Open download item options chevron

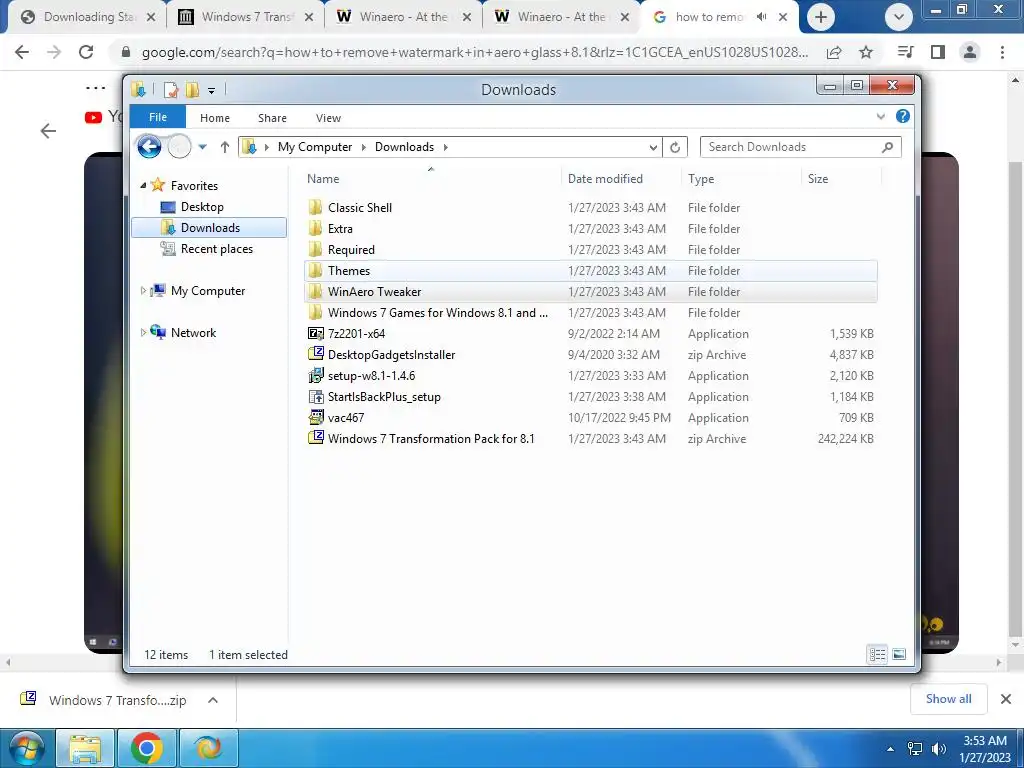[x=213, y=700]
